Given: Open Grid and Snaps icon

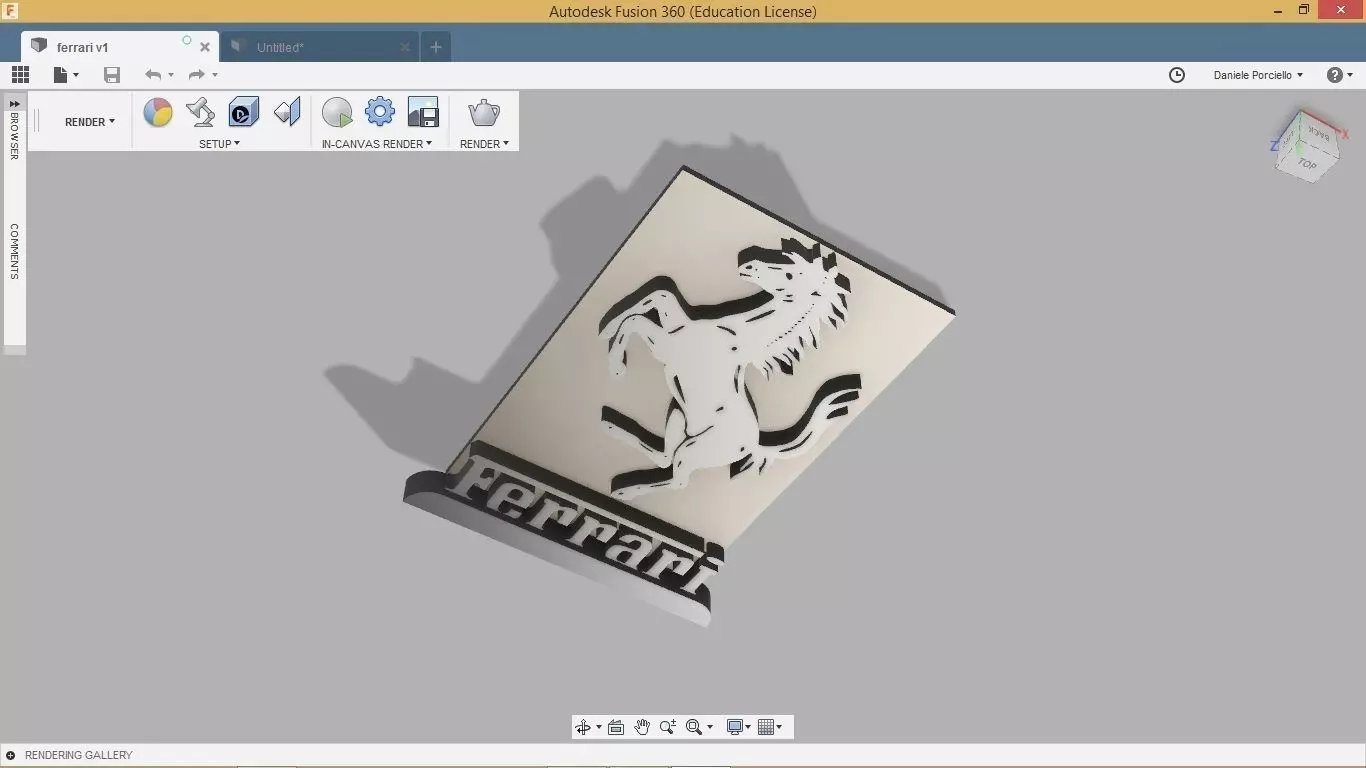Looking at the screenshot, I should click(x=766, y=727).
